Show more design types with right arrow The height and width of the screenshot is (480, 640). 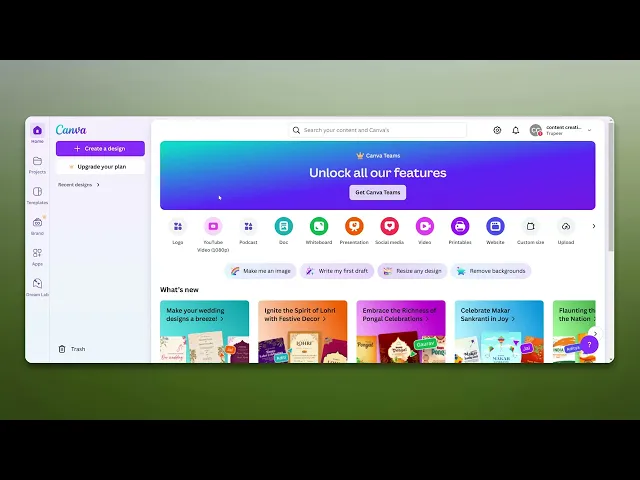click(594, 226)
